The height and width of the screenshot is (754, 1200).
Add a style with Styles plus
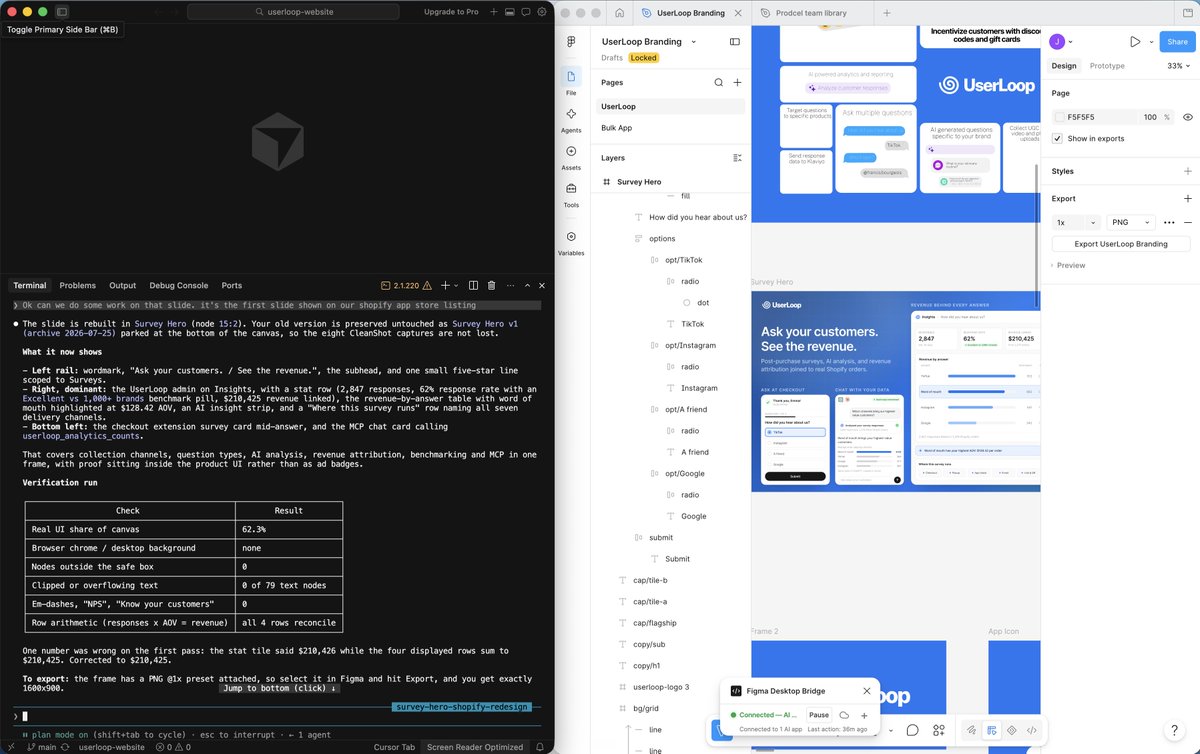pyautogui.click(x=1188, y=171)
